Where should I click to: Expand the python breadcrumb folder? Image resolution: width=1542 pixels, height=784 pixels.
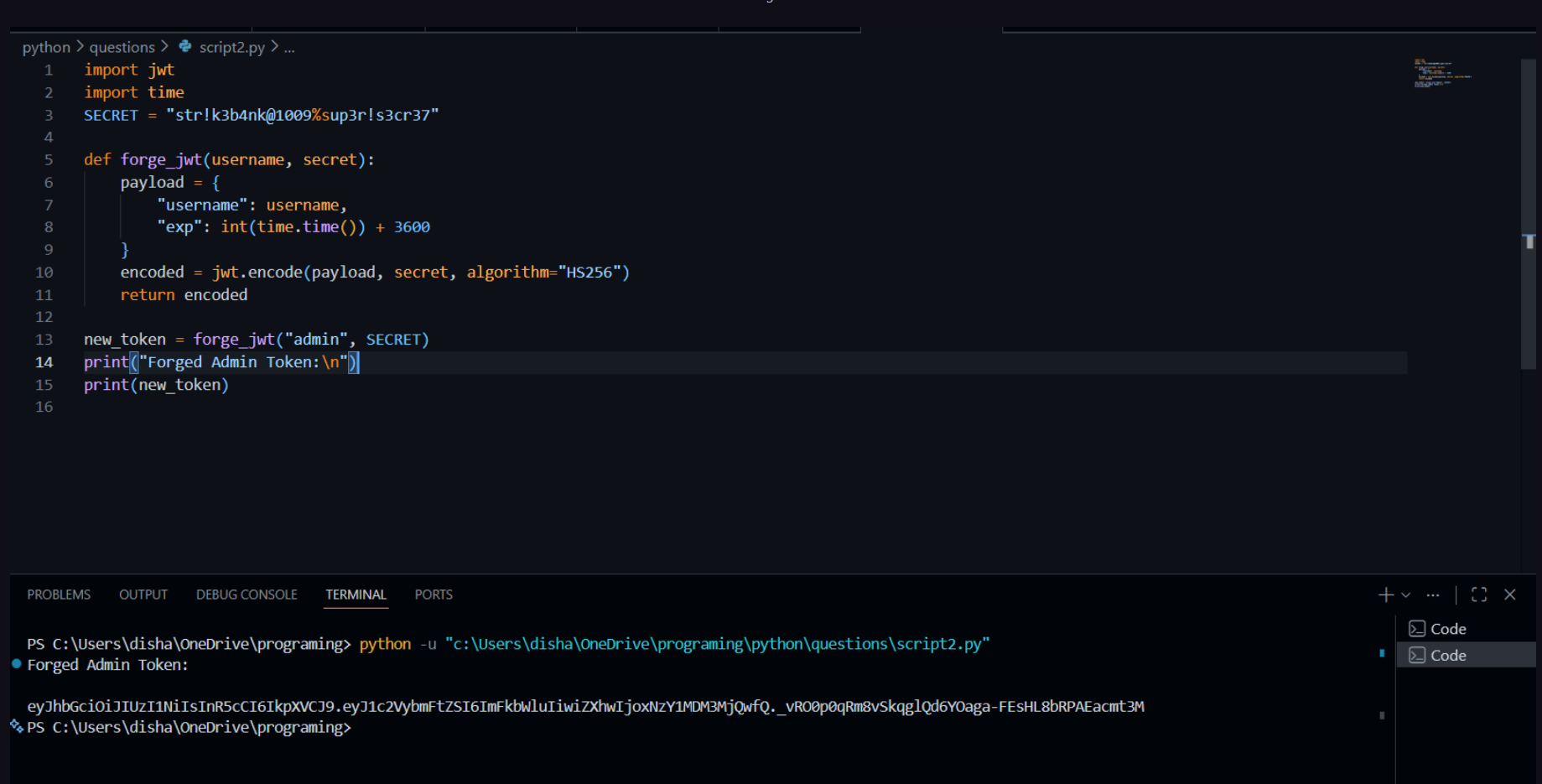click(46, 47)
